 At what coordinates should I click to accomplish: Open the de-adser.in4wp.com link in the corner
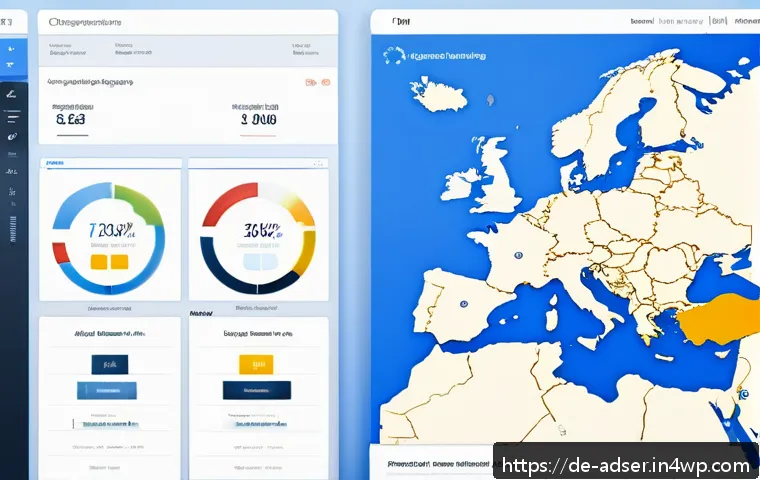tap(626, 465)
